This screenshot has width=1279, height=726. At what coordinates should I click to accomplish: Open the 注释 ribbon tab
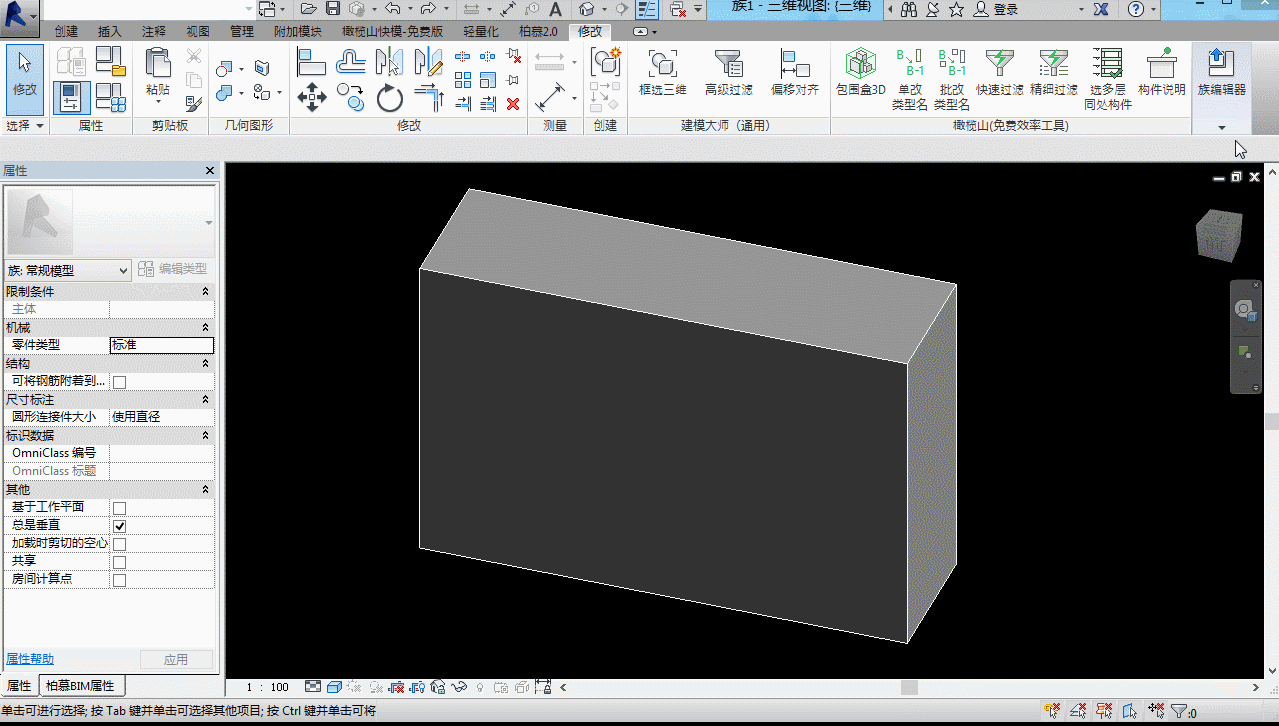pyautogui.click(x=153, y=31)
